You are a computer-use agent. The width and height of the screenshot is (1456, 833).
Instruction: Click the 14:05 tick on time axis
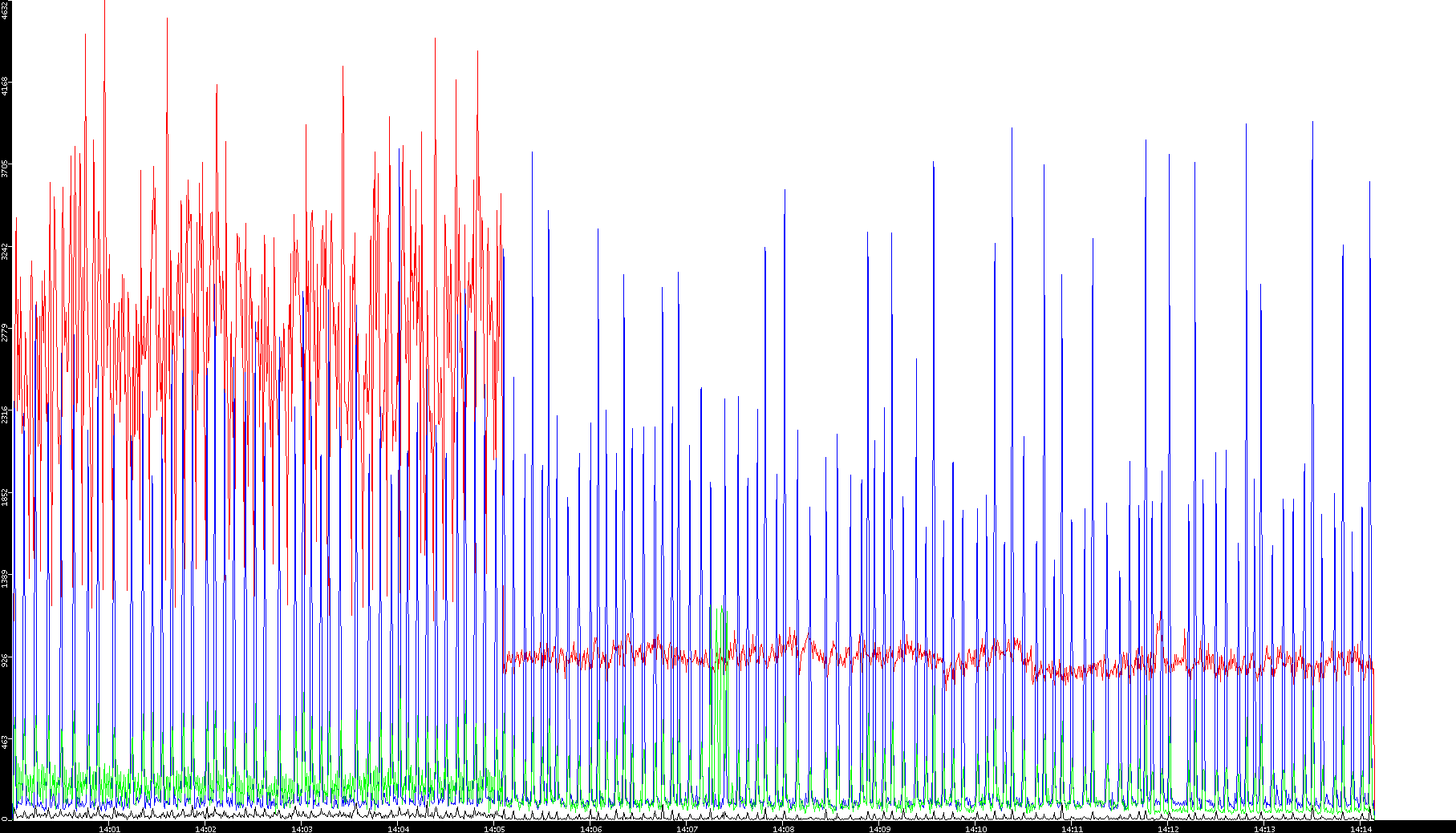coord(494,829)
